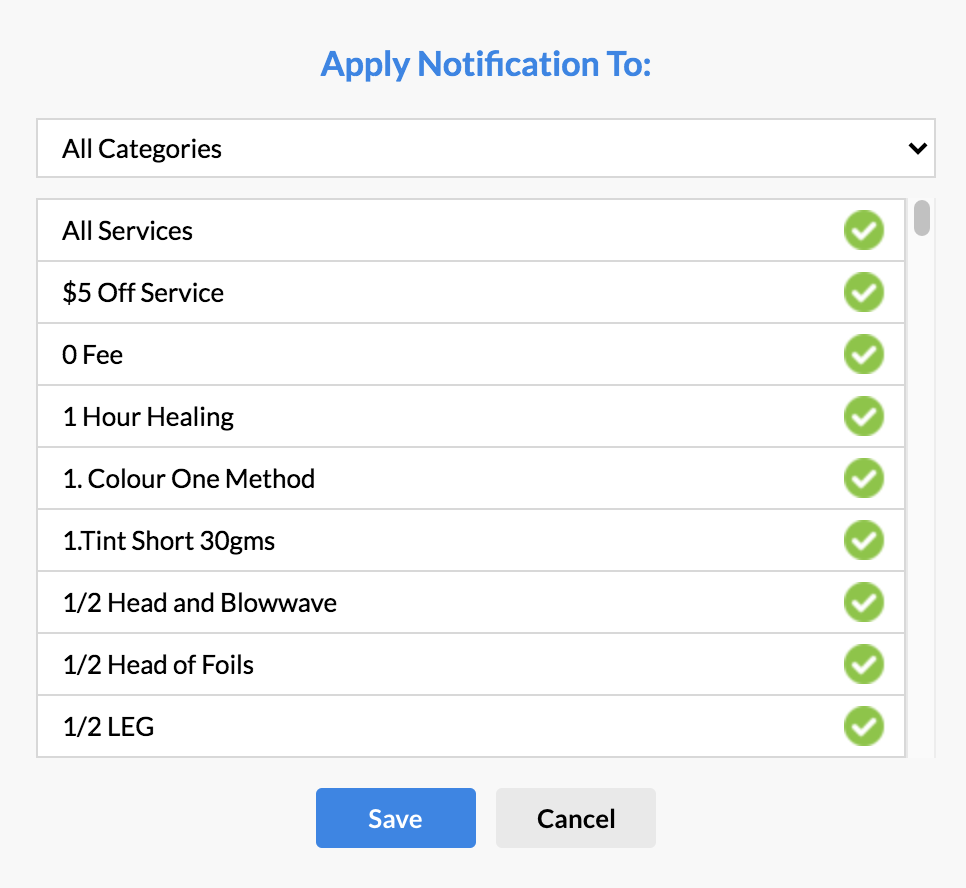The width and height of the screenshot is (966, 888).
Task: Save the notification settings
Action: (395, 818)
